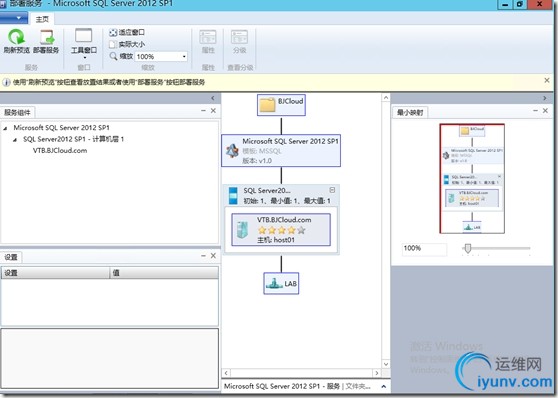Open the 缩放 100% zoom combo box

click(162, 56)
